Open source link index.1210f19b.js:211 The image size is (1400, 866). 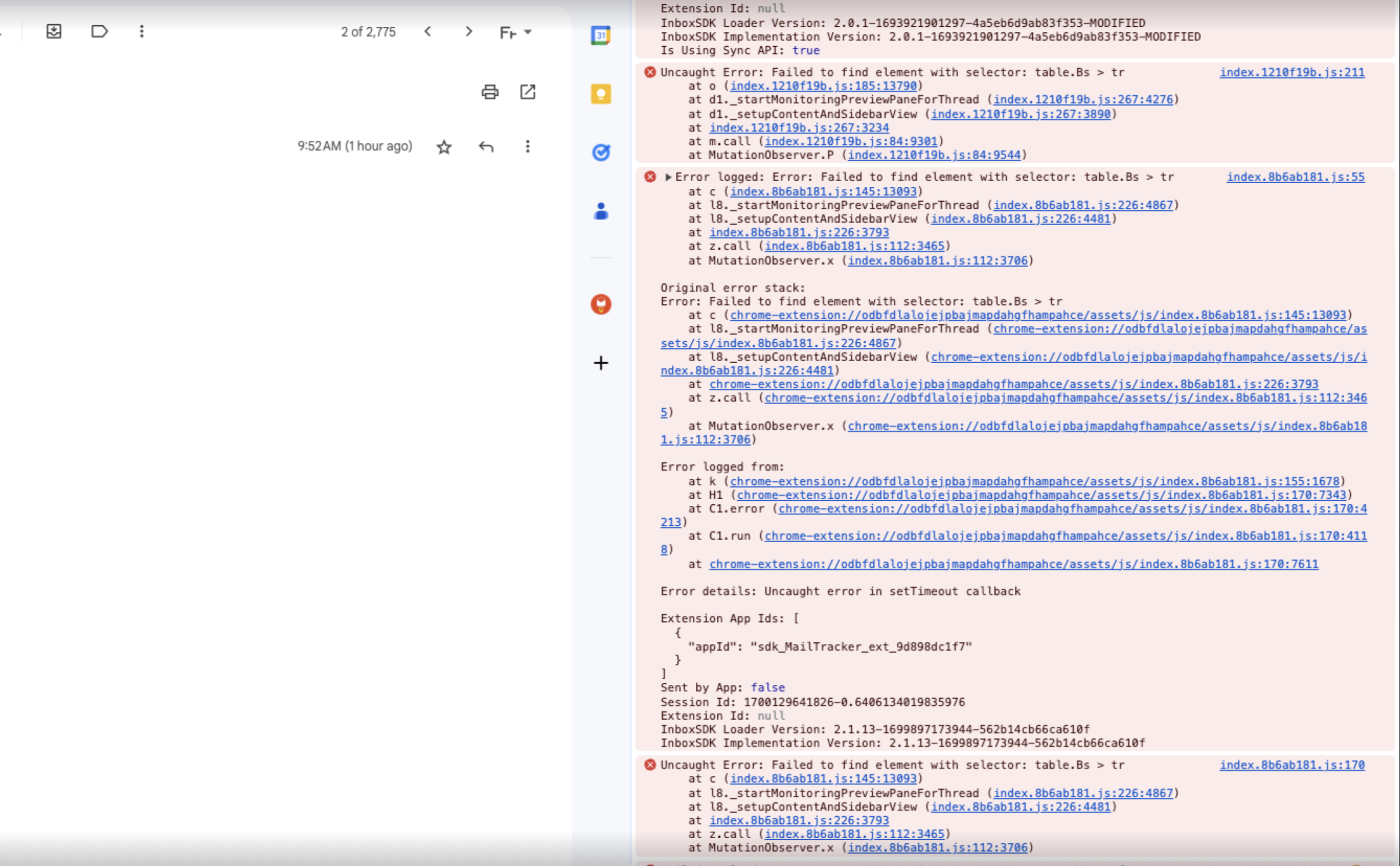1292,71
